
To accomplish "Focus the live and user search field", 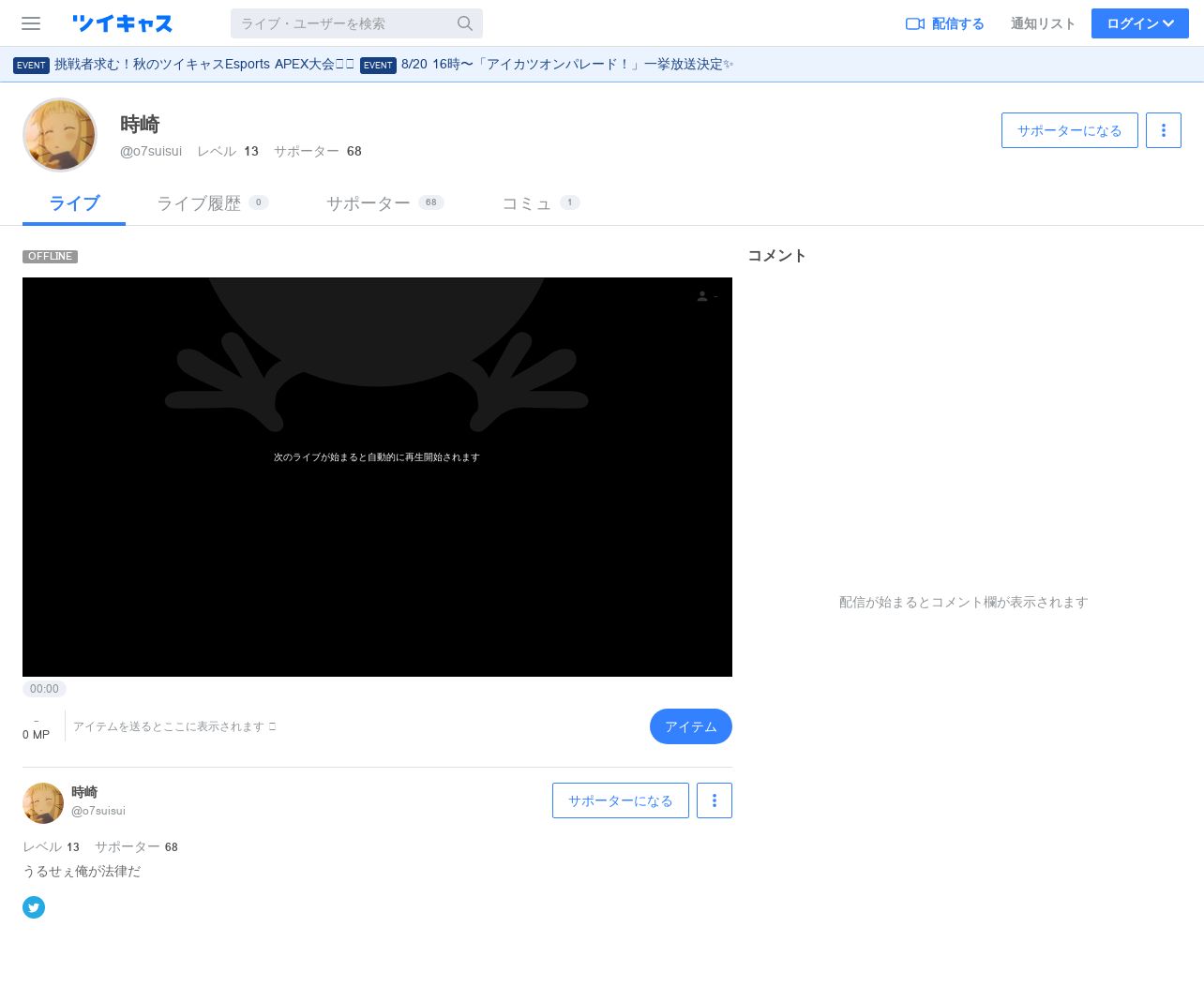I will pos(356,23).
